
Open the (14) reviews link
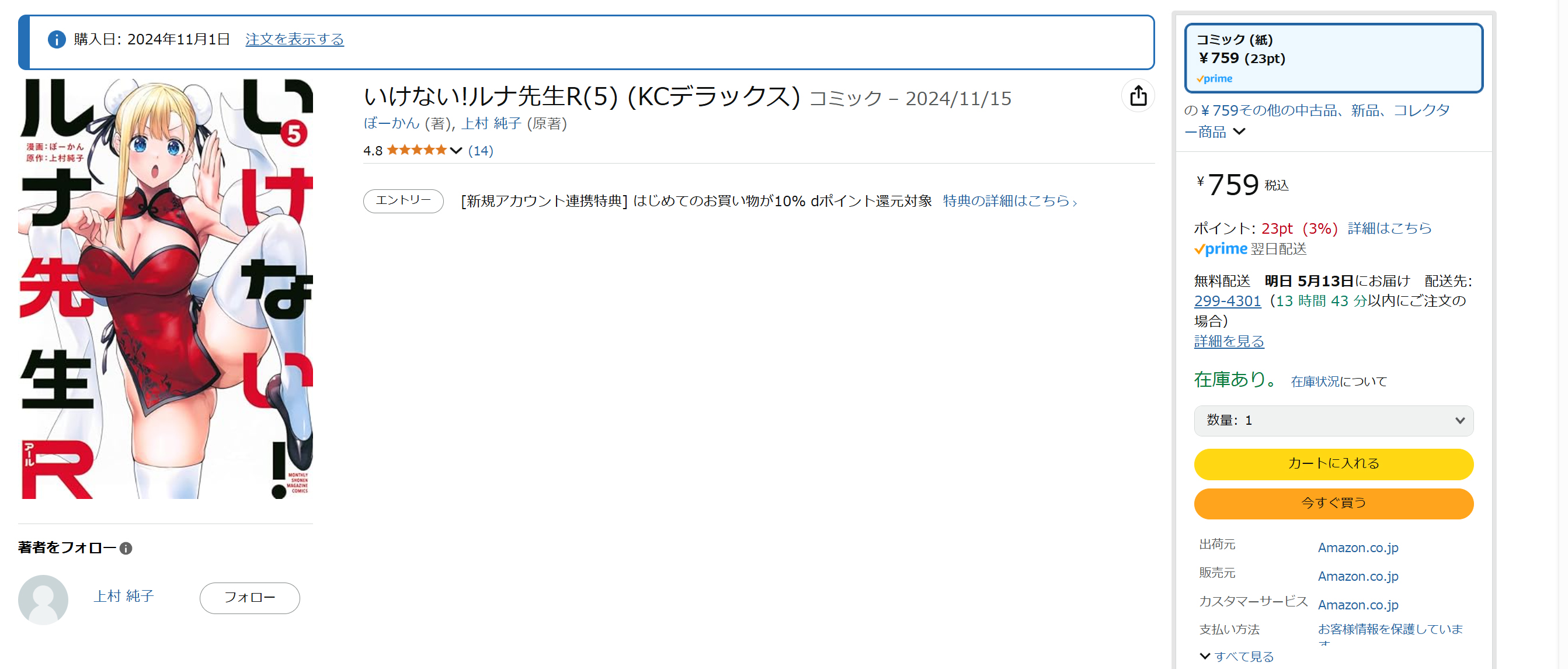pos(480,150)
